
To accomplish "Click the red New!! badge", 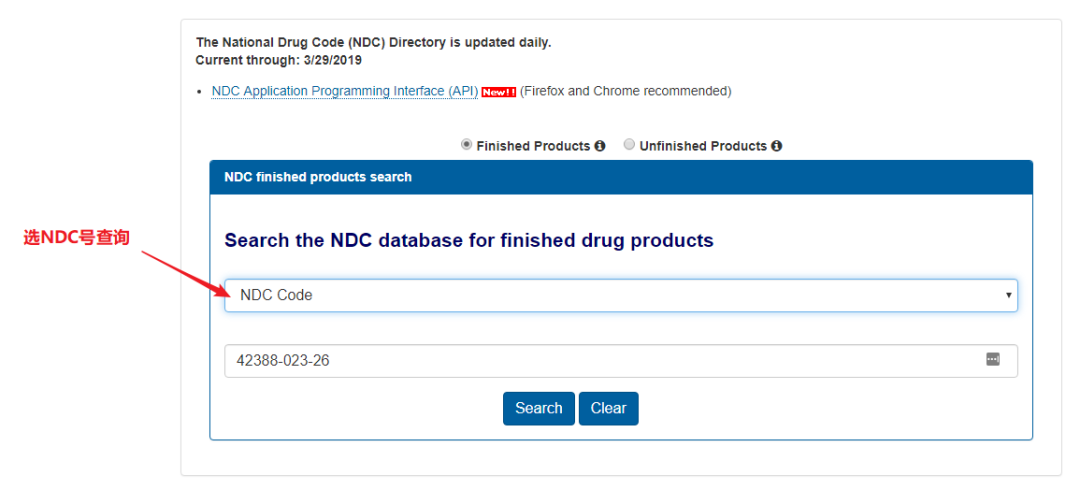I will 498,92.
